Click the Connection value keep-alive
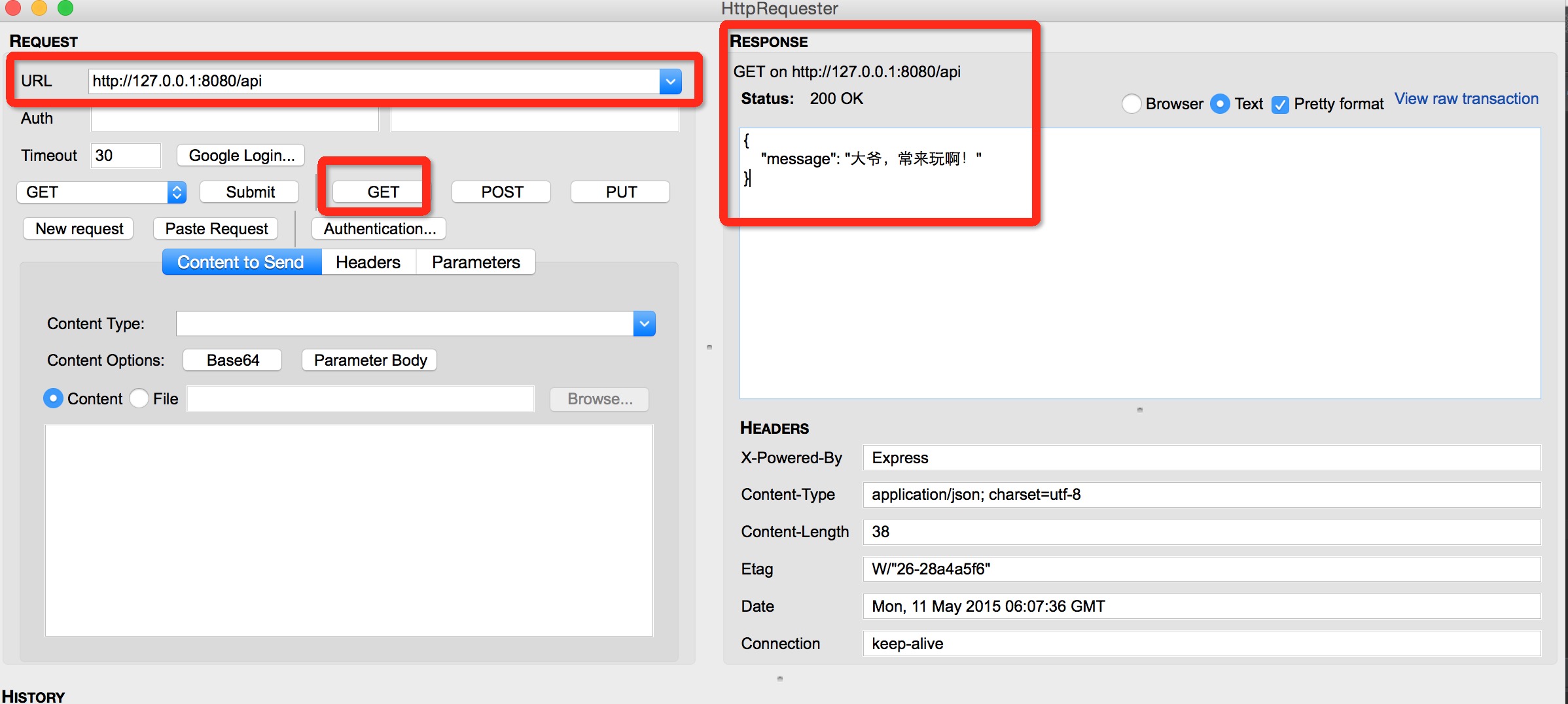 point(1202,644)
